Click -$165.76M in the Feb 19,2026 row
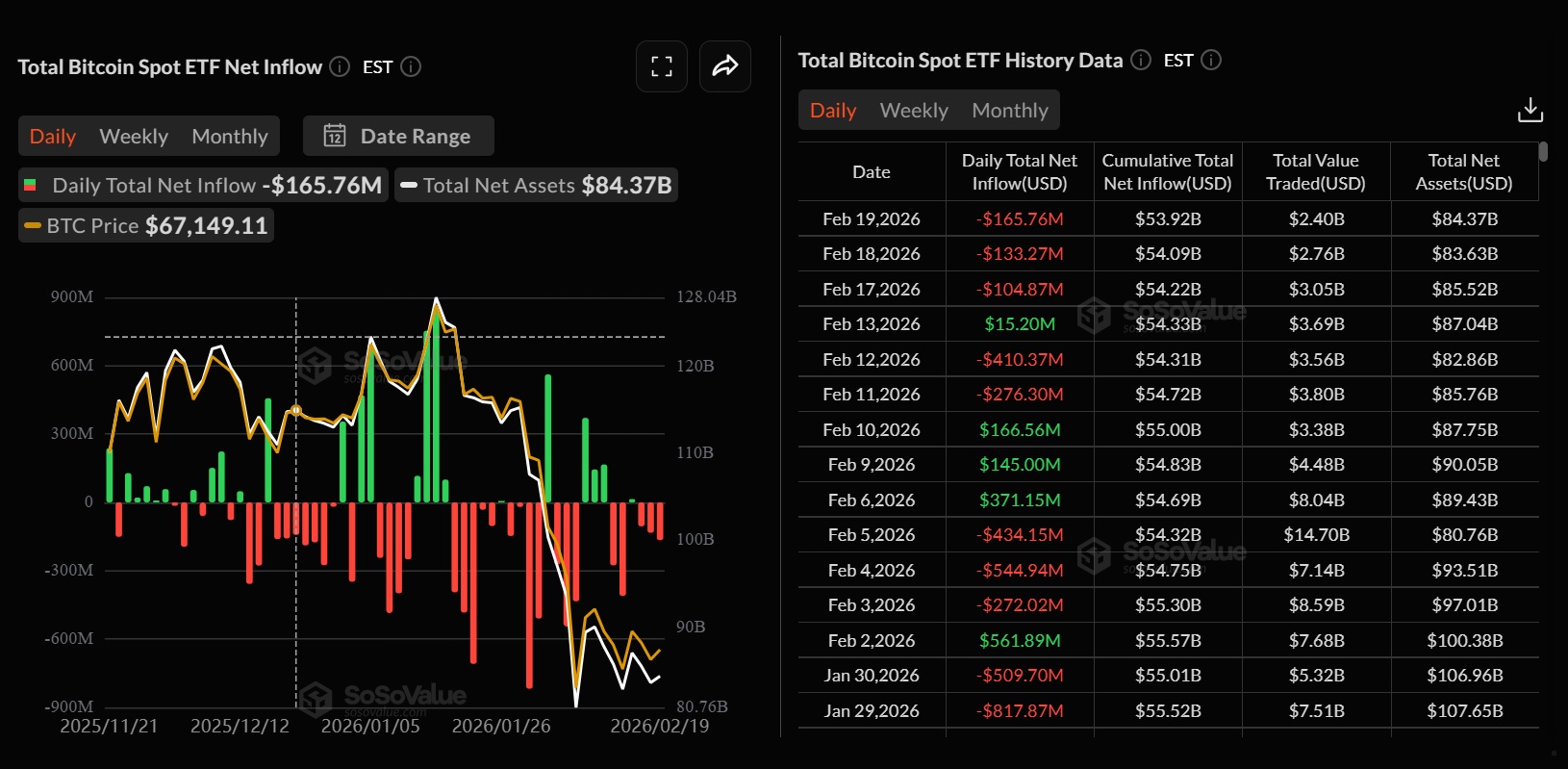Screen dimensions: 1568x769 click(x=1020, y=218)
